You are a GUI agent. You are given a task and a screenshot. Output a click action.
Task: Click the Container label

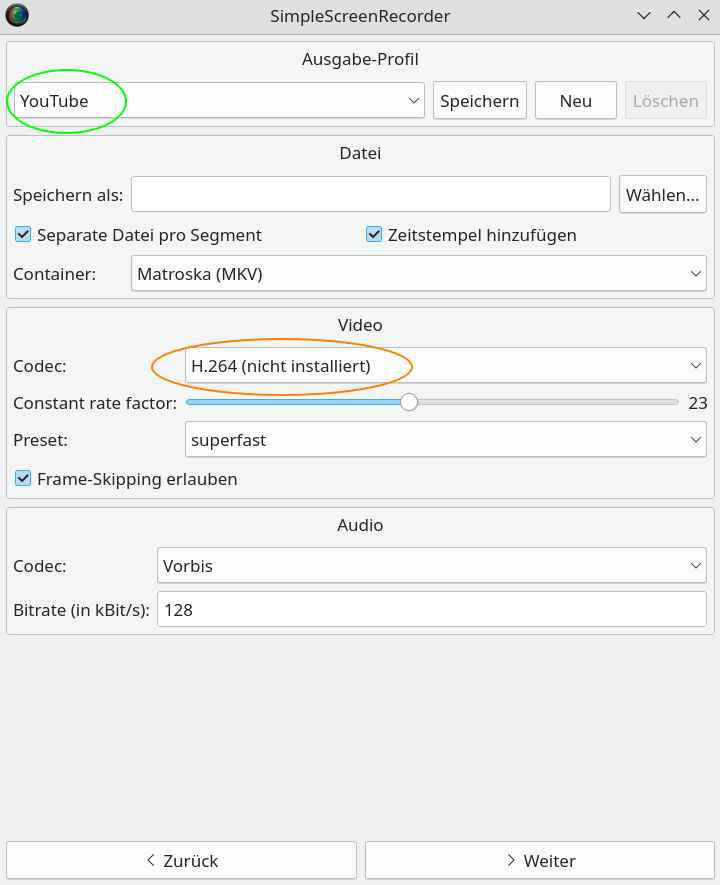[x=55, y=274]
